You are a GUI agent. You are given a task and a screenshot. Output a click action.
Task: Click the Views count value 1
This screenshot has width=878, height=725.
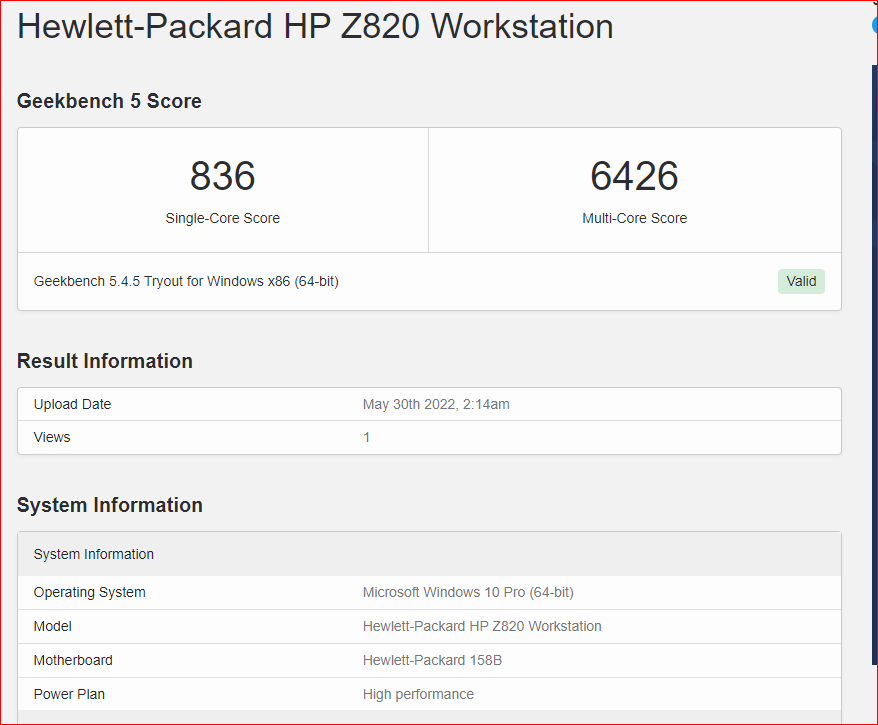(x=366, y=437)
